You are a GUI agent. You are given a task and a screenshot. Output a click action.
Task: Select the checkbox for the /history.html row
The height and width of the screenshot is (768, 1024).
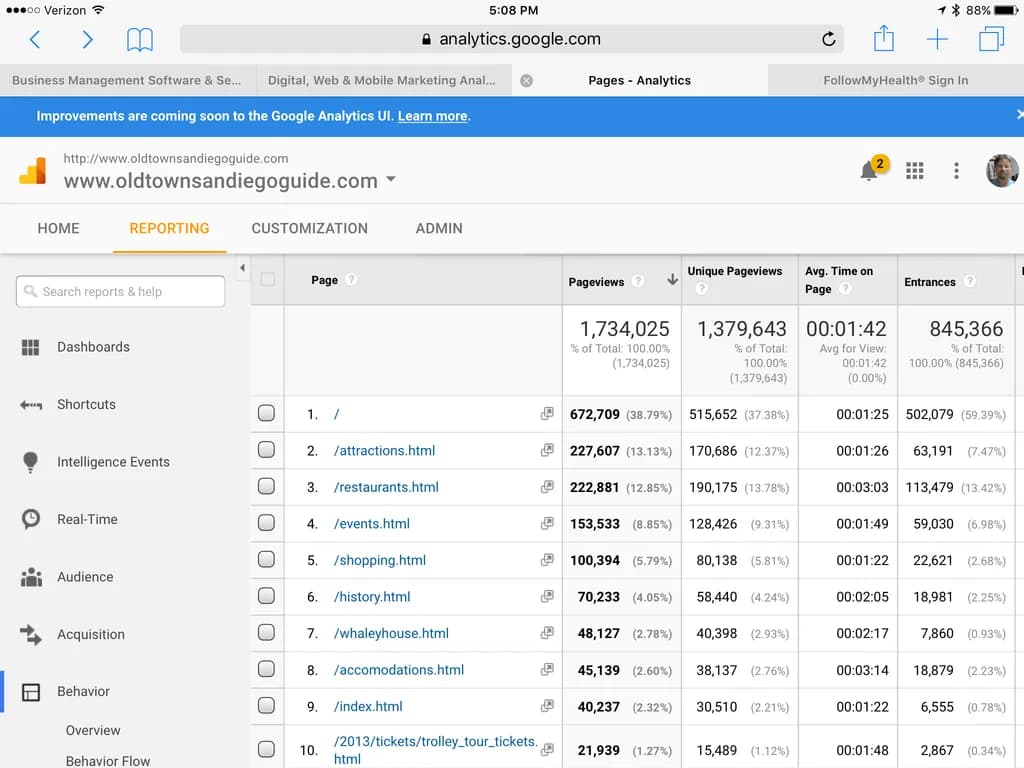[x=266, y=596]
